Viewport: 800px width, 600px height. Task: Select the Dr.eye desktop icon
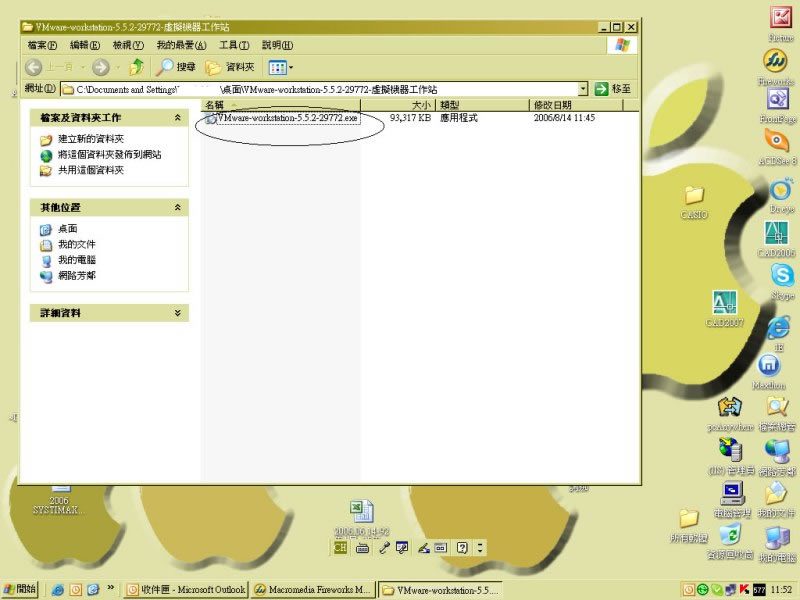[781, 189]
